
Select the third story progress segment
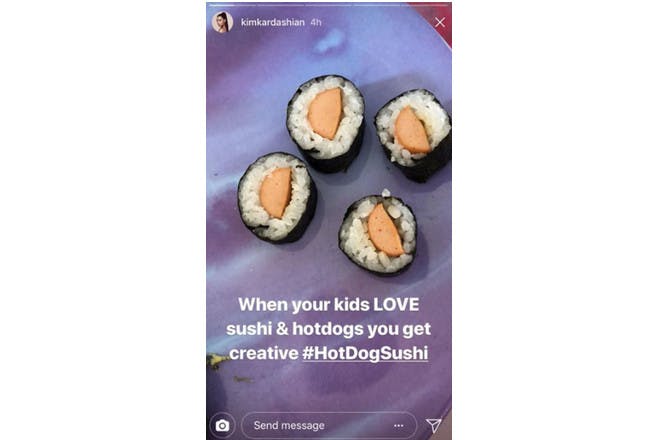[329, 5]
